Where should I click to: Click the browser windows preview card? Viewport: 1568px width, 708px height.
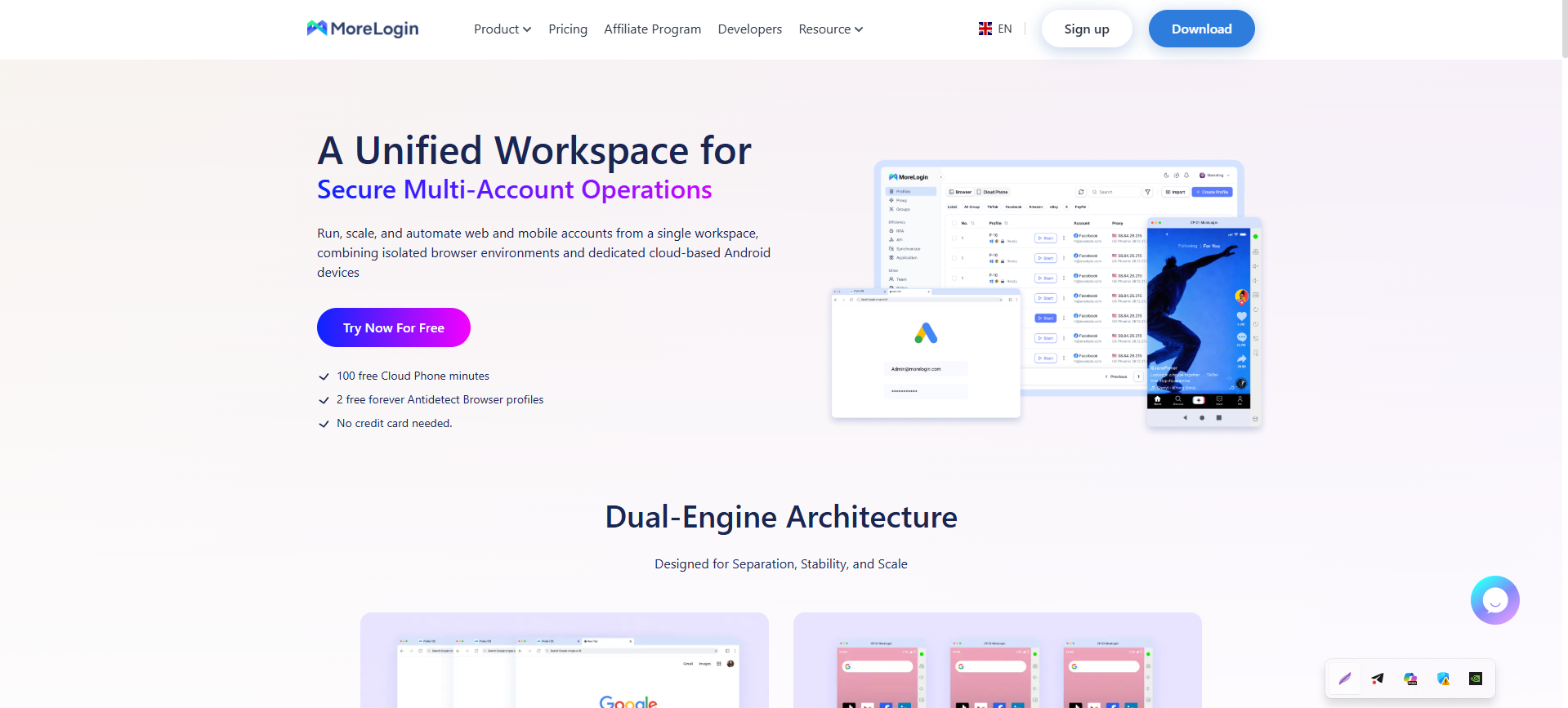[x=565, y=660]
